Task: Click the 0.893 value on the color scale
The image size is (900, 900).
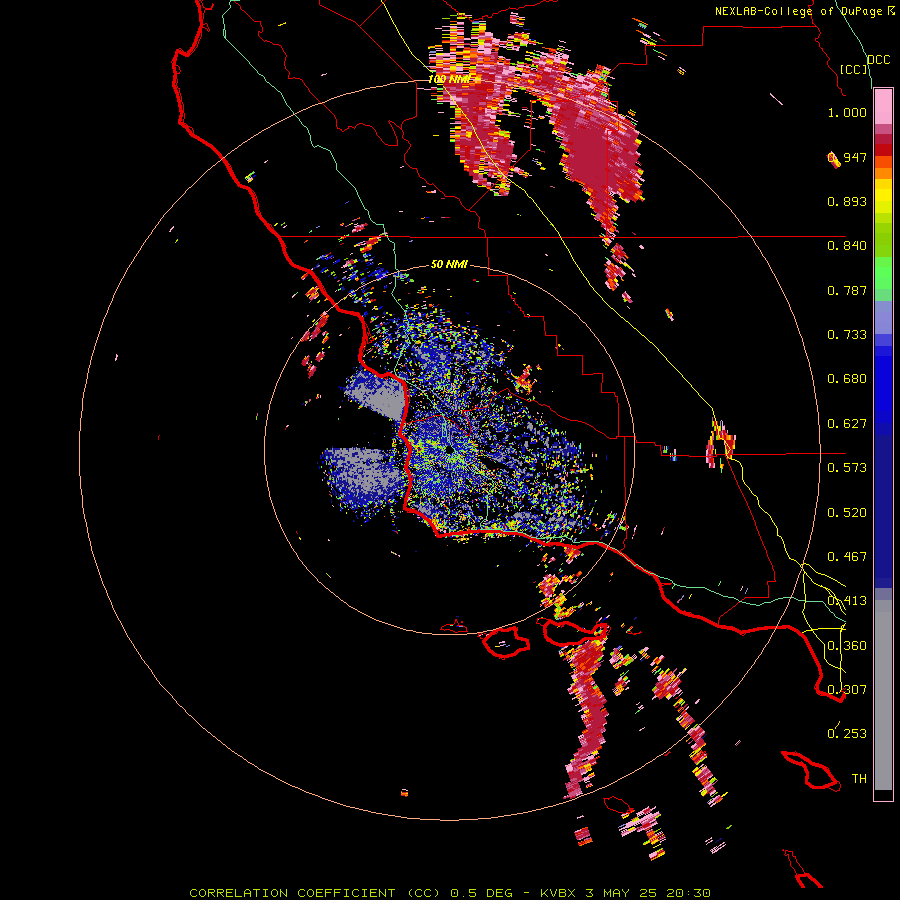Action: point(847,201)
